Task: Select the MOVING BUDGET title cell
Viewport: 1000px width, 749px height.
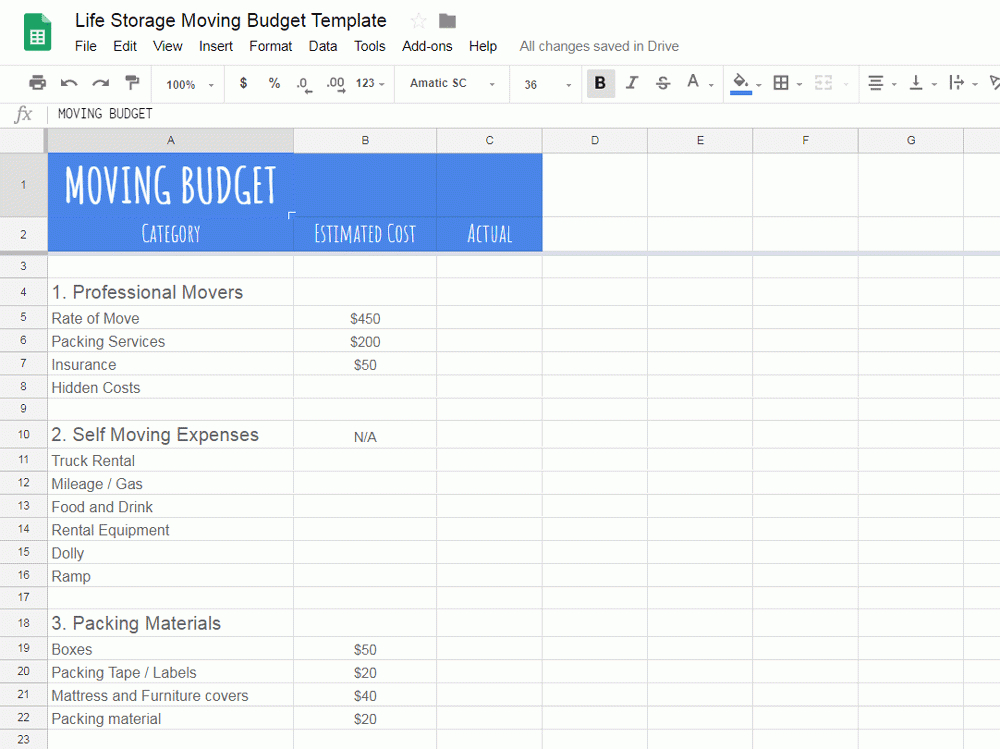Action: click(x=171, y=185)
